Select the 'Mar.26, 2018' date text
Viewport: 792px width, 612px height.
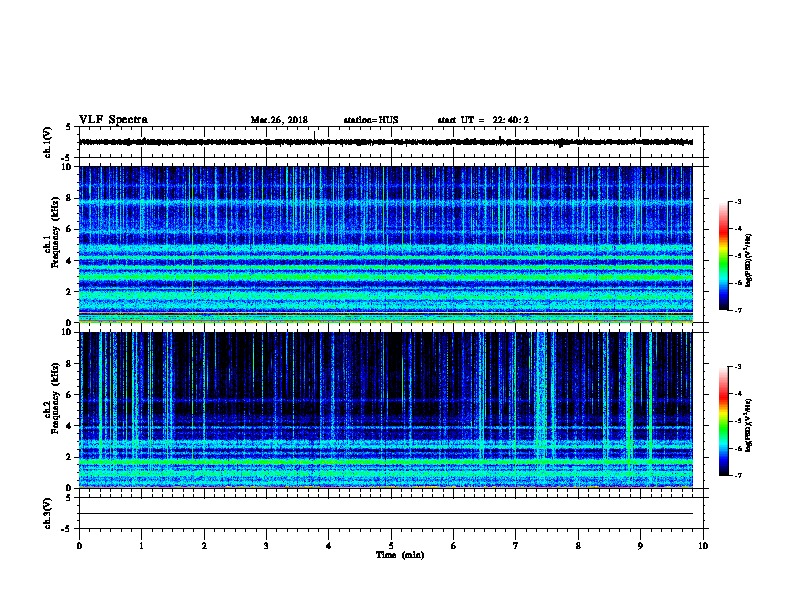tap(279, 120)
